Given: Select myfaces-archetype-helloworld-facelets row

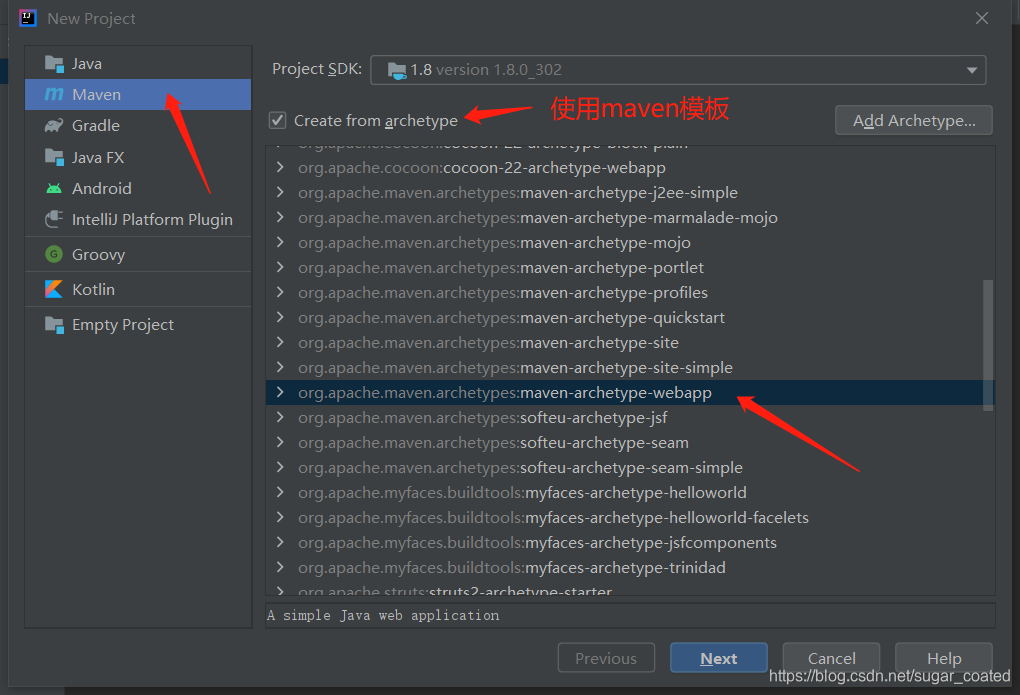Looking at the screenshot, I should click(x=630, y=517).
